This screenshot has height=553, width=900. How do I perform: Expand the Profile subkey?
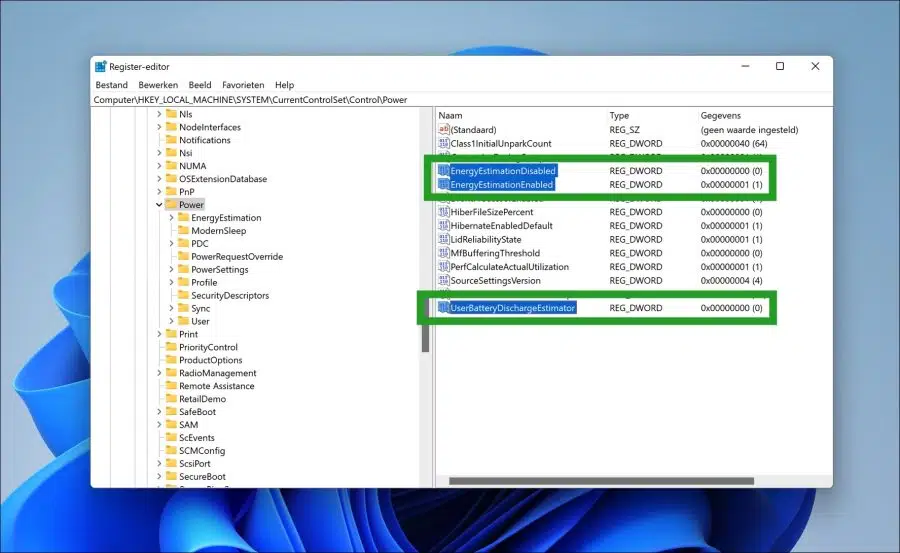171,283
